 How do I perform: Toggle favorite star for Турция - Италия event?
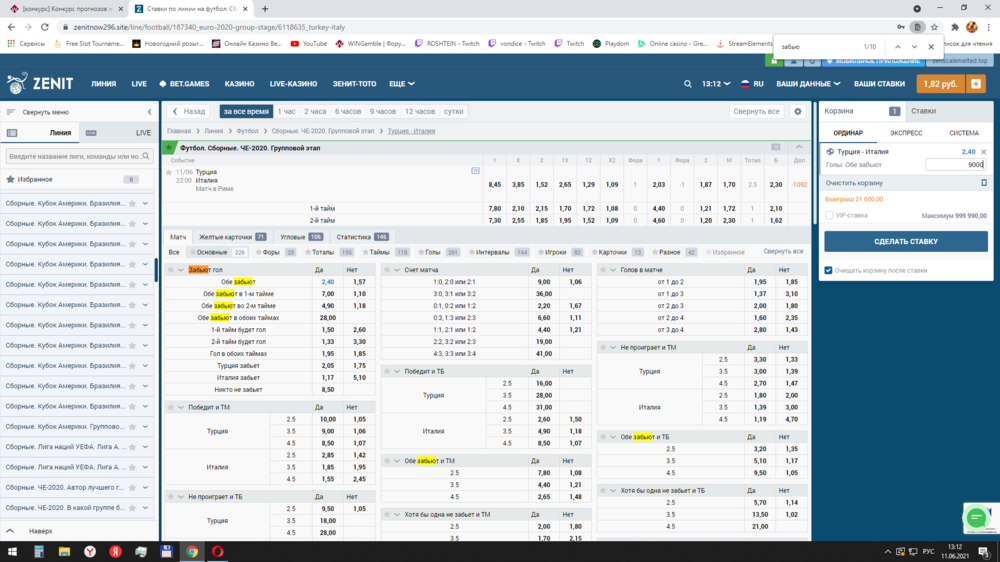[170, 172]
